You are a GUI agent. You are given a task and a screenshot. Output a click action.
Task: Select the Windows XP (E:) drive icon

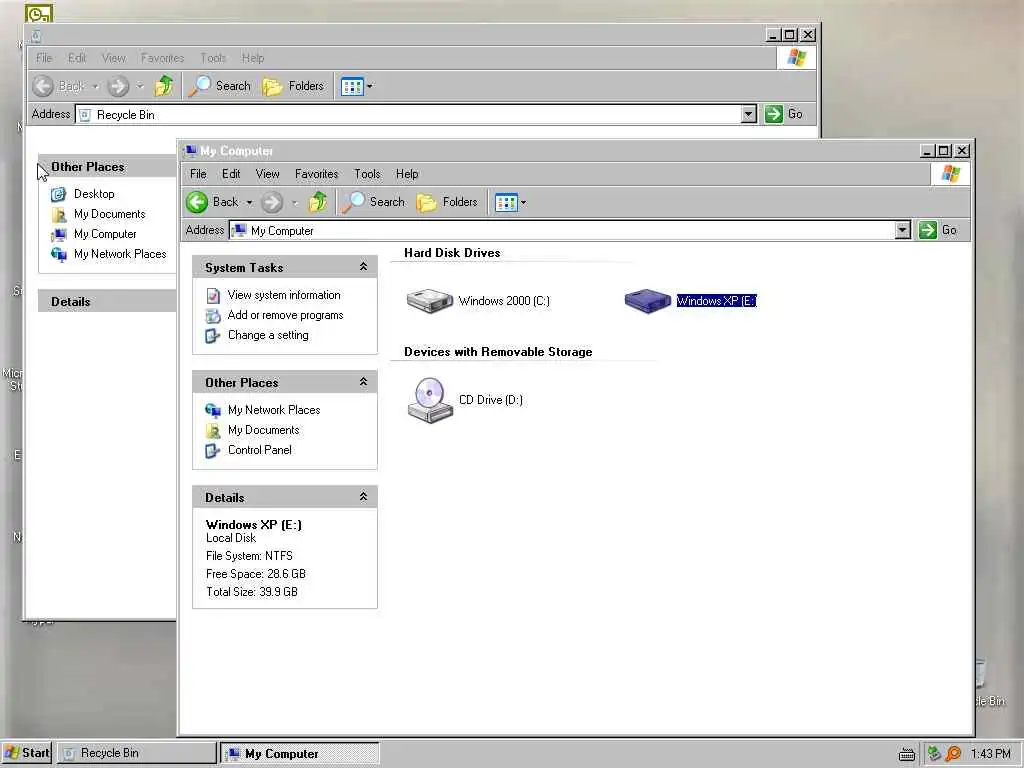647,300
